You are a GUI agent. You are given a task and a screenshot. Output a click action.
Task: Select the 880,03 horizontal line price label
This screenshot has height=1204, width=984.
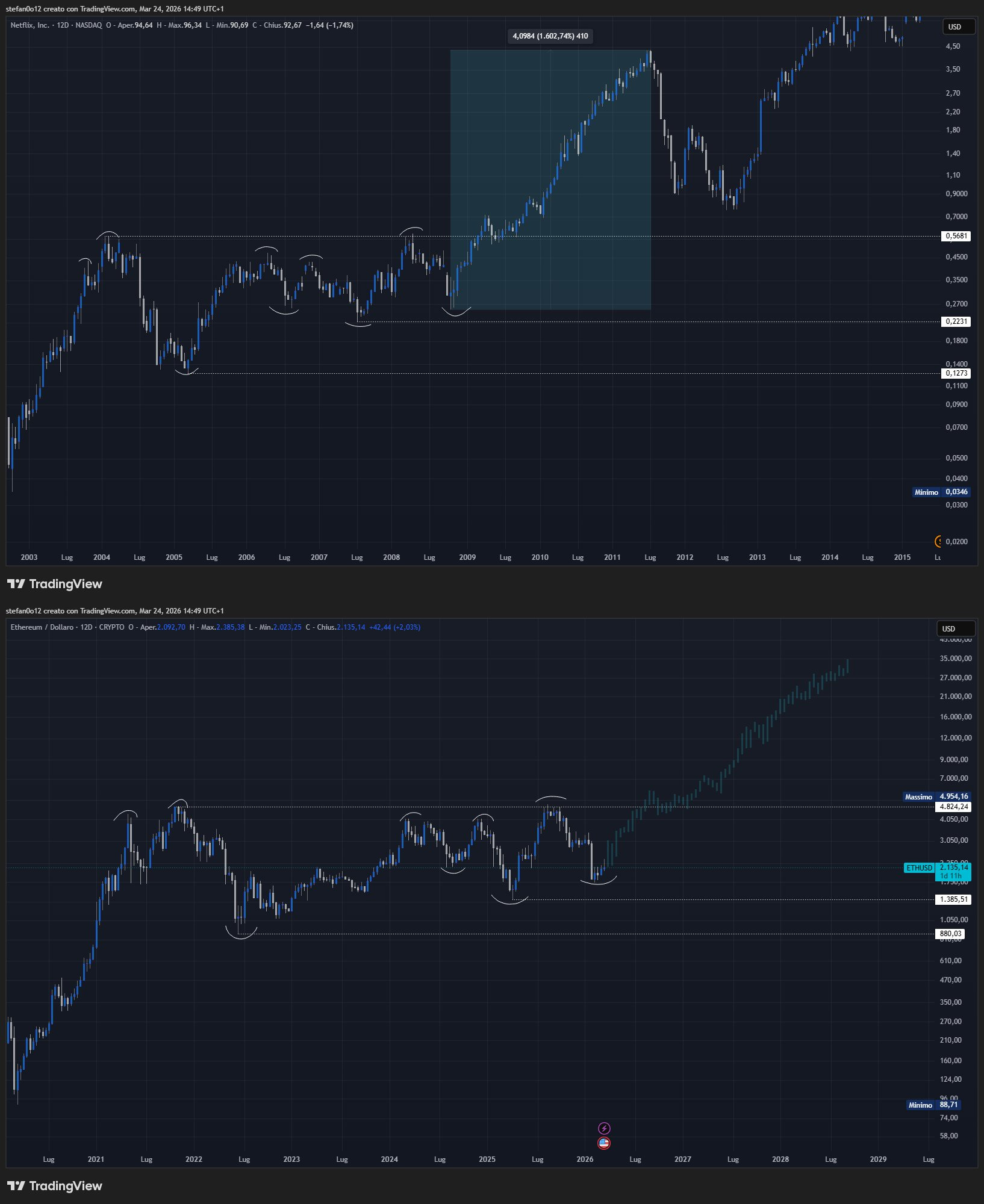950,934
